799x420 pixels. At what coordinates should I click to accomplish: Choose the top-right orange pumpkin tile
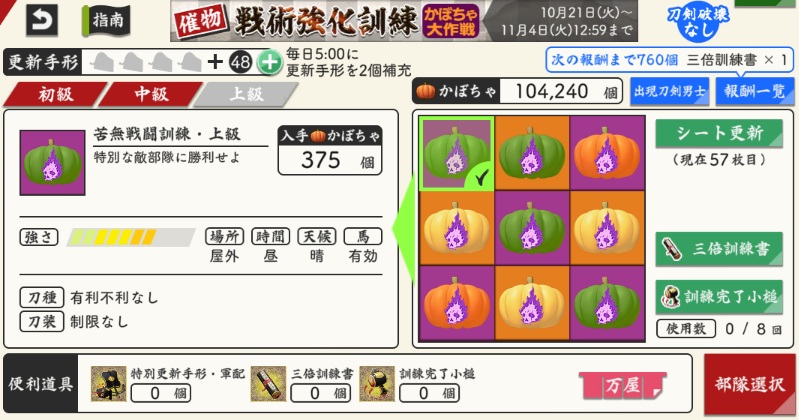click(x=607, y=153)
